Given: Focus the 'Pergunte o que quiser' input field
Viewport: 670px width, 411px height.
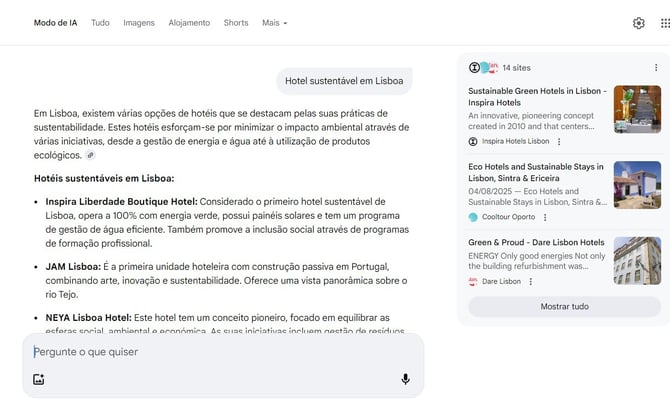Looking at the screenshot, I should (x=210, y=352).
